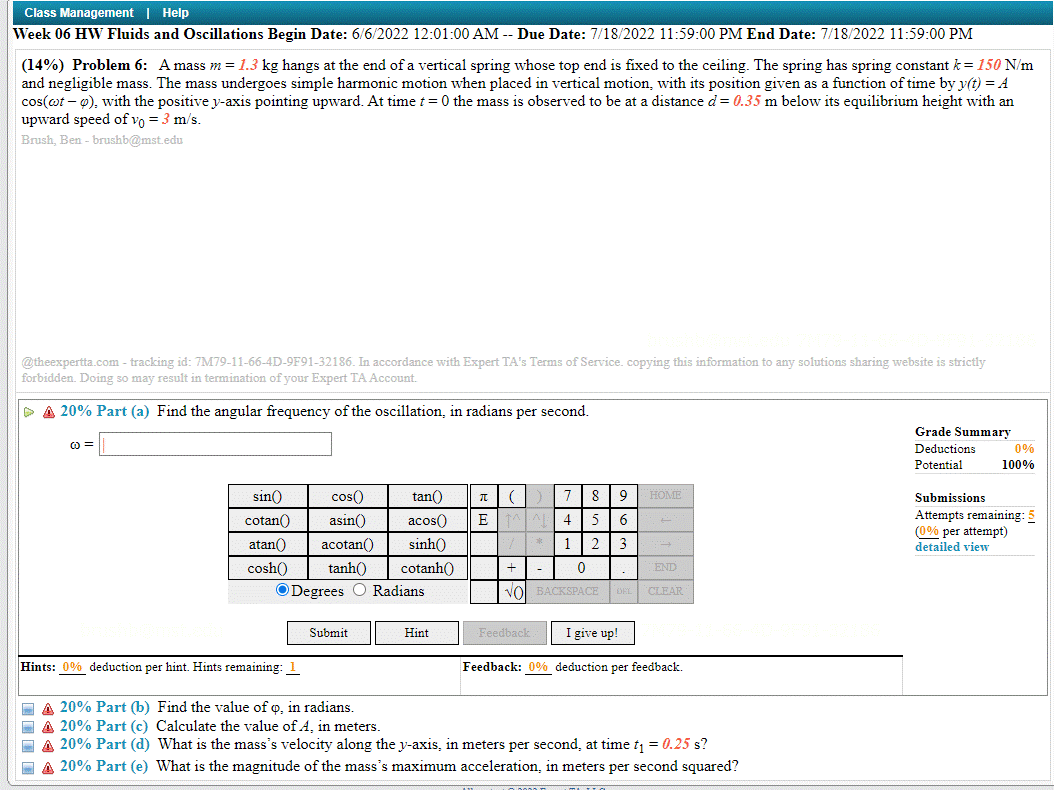The width and height of the screenshot is (1054, 790).
Task: Click the BACKSPACE key
Action: [567, 592]
